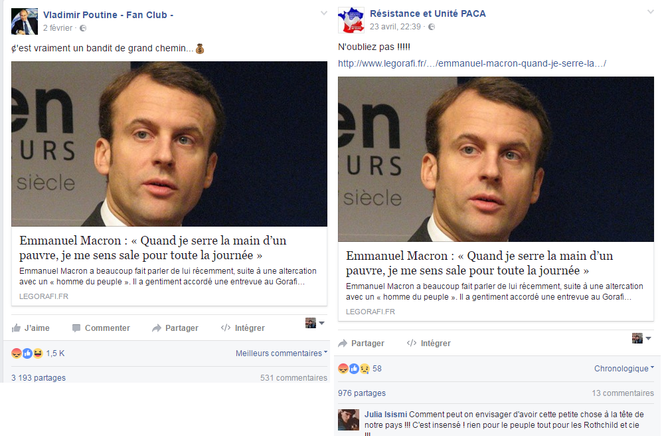Screen dimensions: 664x436
Task: Click the Commenter speech bubble icon
Action: [76, 328]
